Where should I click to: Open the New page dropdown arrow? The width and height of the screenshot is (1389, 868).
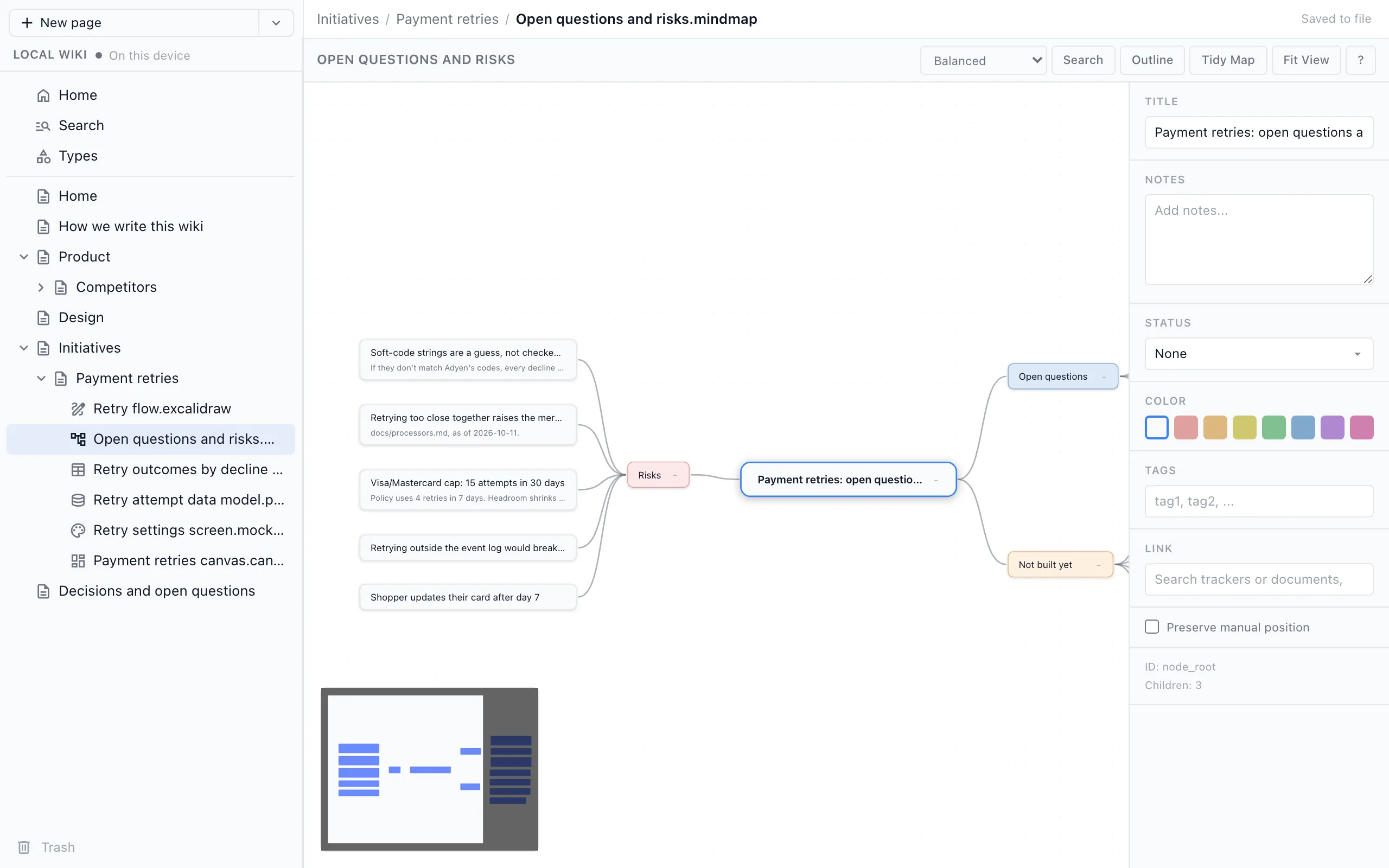pos(276,23)
